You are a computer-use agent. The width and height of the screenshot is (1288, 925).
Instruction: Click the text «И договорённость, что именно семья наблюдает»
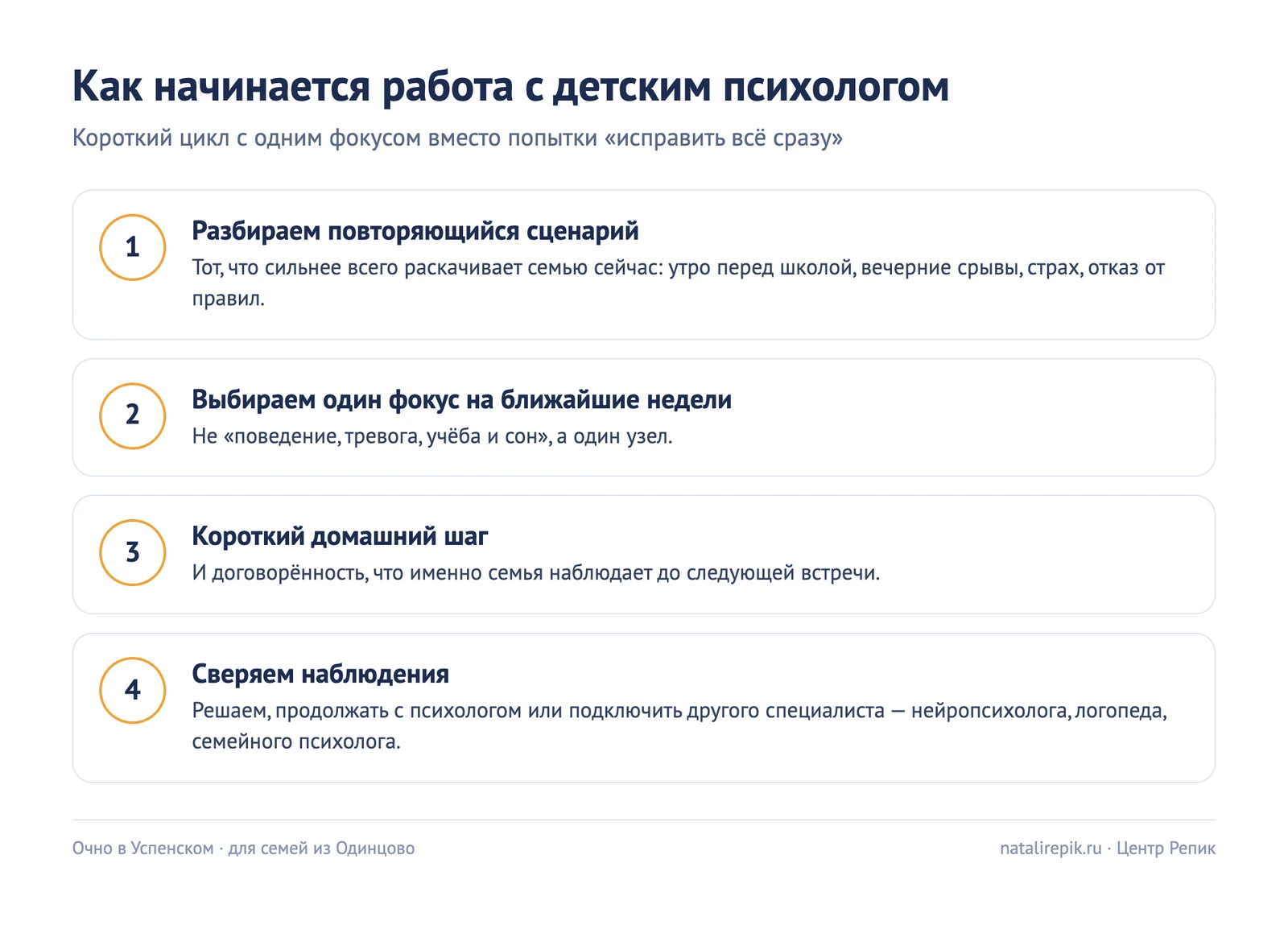[535, 573]
